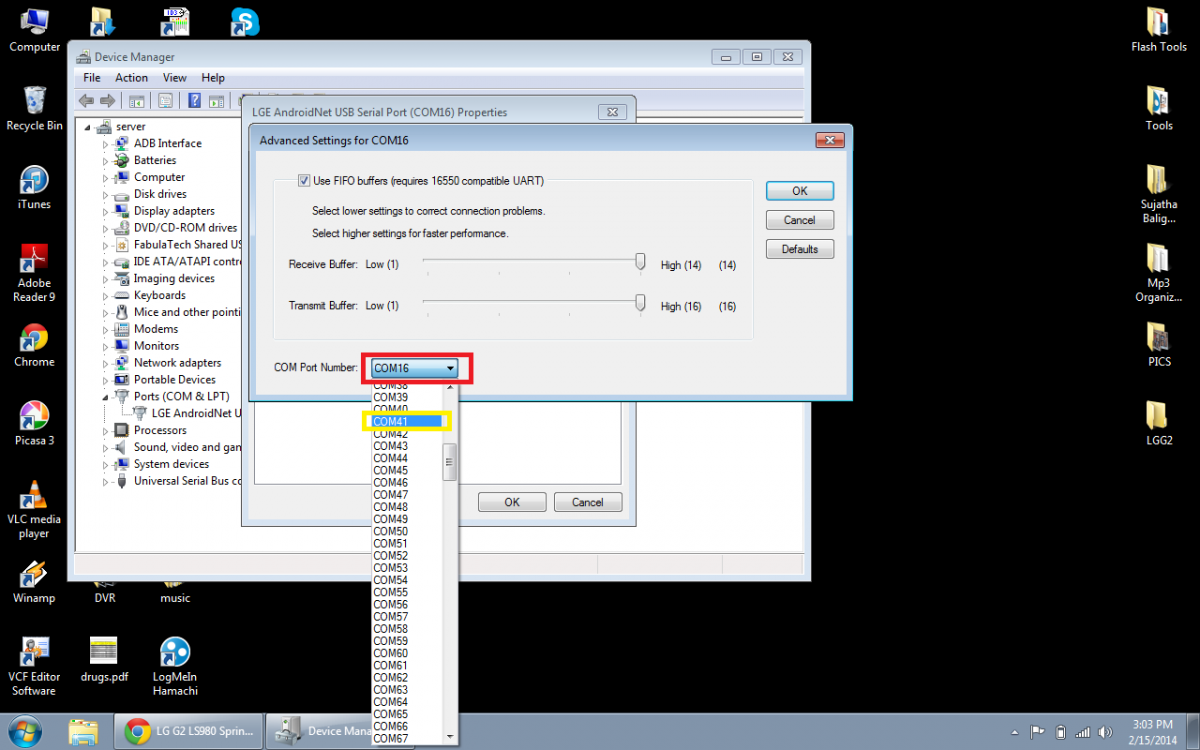This screenshot has height=750, width=1200.
Task: Expand the System devices tree node
Action: coord(106,465)
